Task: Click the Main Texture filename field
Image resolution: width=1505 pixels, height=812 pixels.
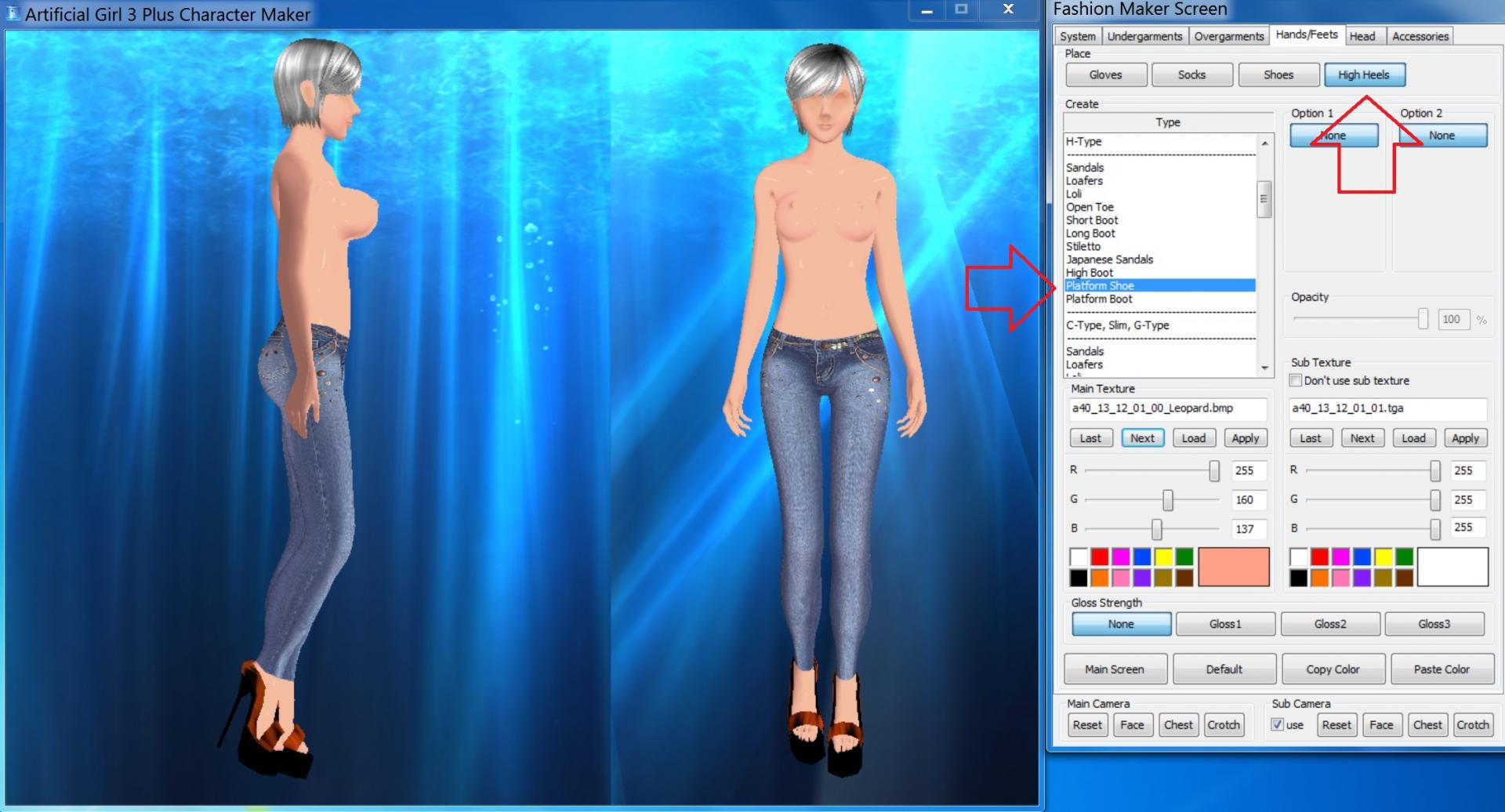Action: pyautogui.click(x=1167, y=408)
